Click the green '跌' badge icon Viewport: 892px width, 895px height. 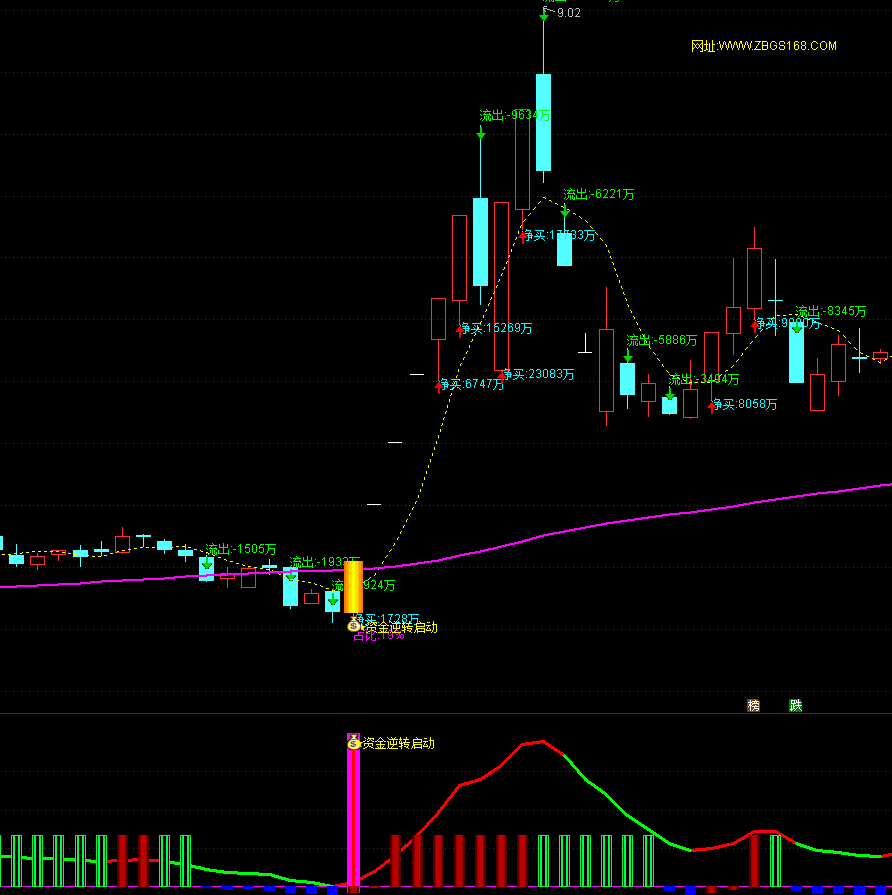(796, 705)
